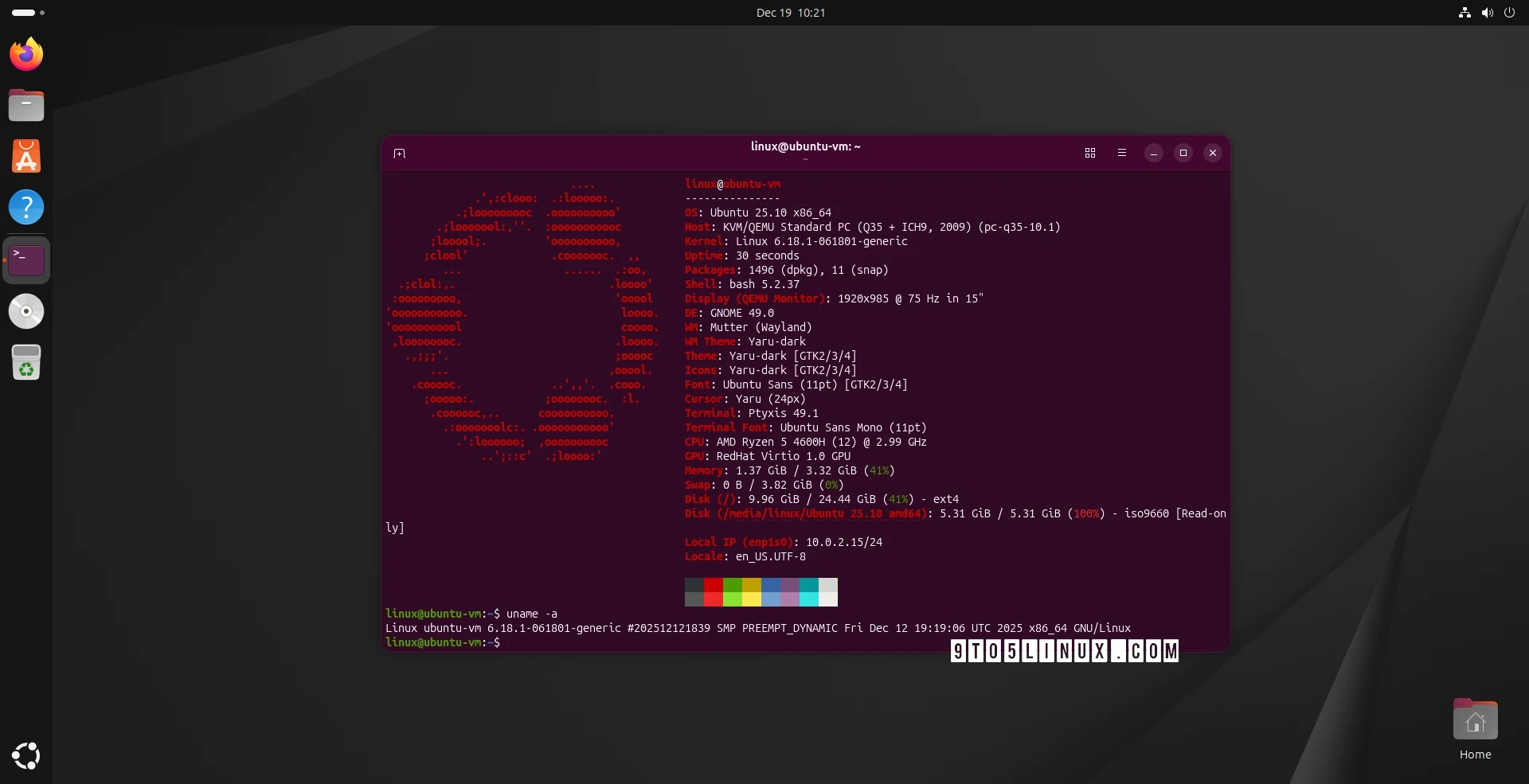1529x784 pixels.
Task: Launch the Terminal app from the dock
Action: point(26,259)
